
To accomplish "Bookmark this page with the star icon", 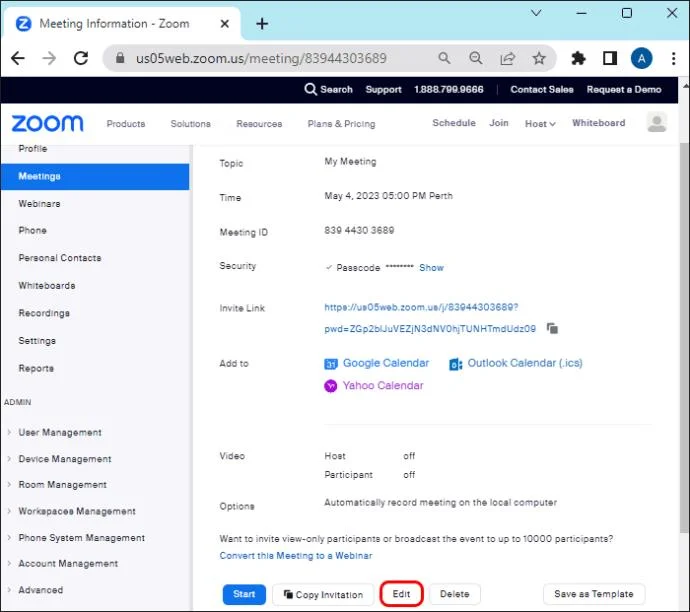I will tap(539, 59).
